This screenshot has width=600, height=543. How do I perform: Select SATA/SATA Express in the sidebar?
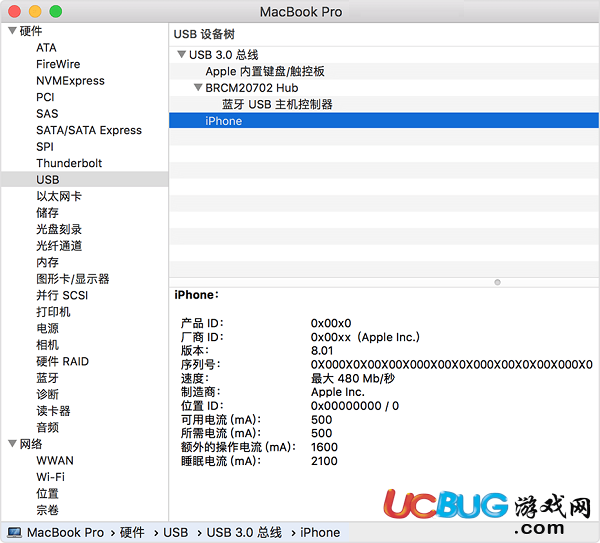pyautogui.click(x=89, y=130)
